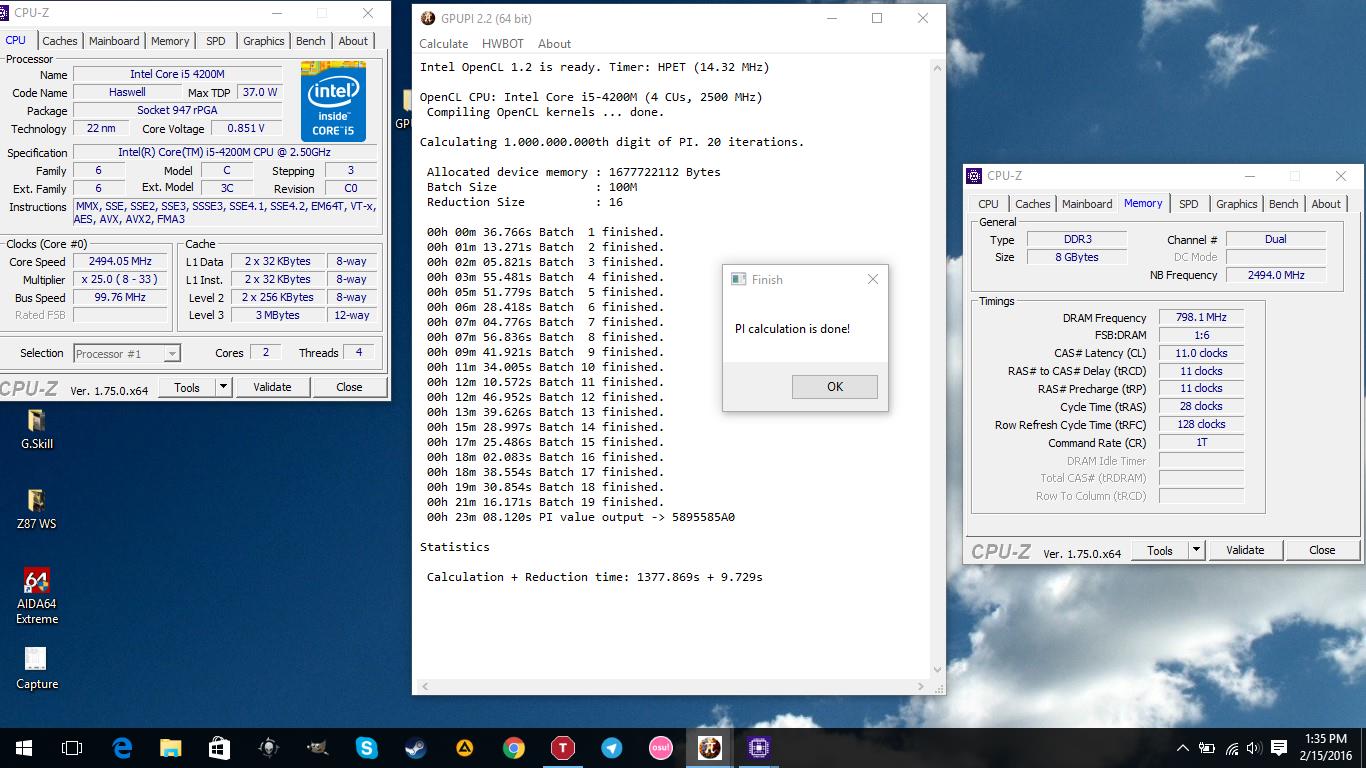Open the Memory tab in the left CPU-Z window

170,41
